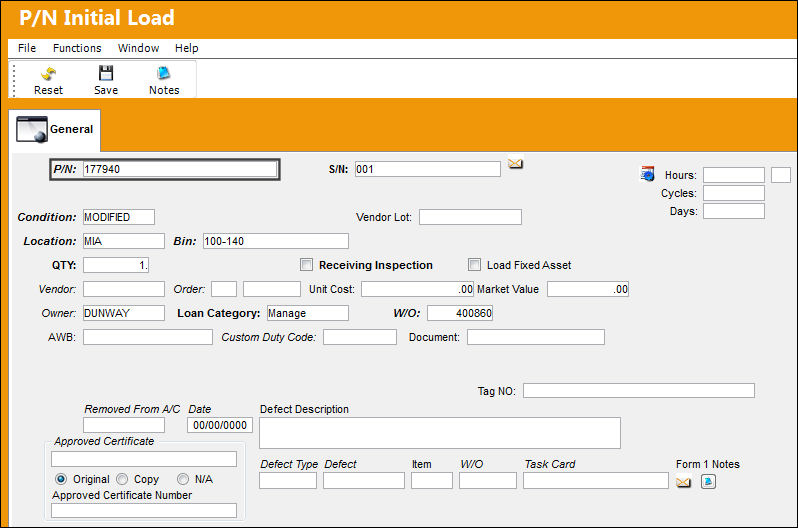Click the Bin field showing 100-140
Viewport: 798px width, 528px height.
[x=276, y=241]
